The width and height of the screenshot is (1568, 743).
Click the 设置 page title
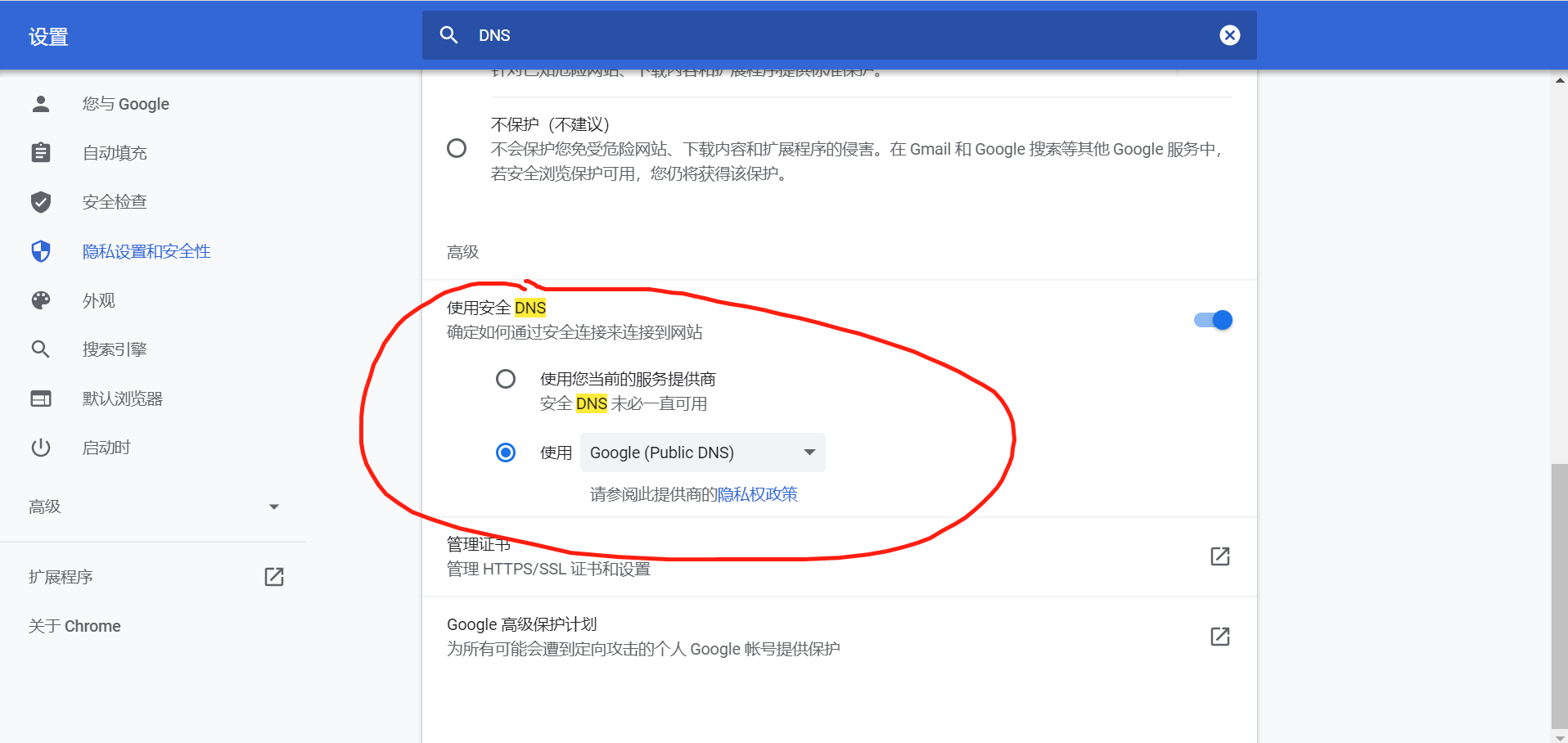point(48,37)
